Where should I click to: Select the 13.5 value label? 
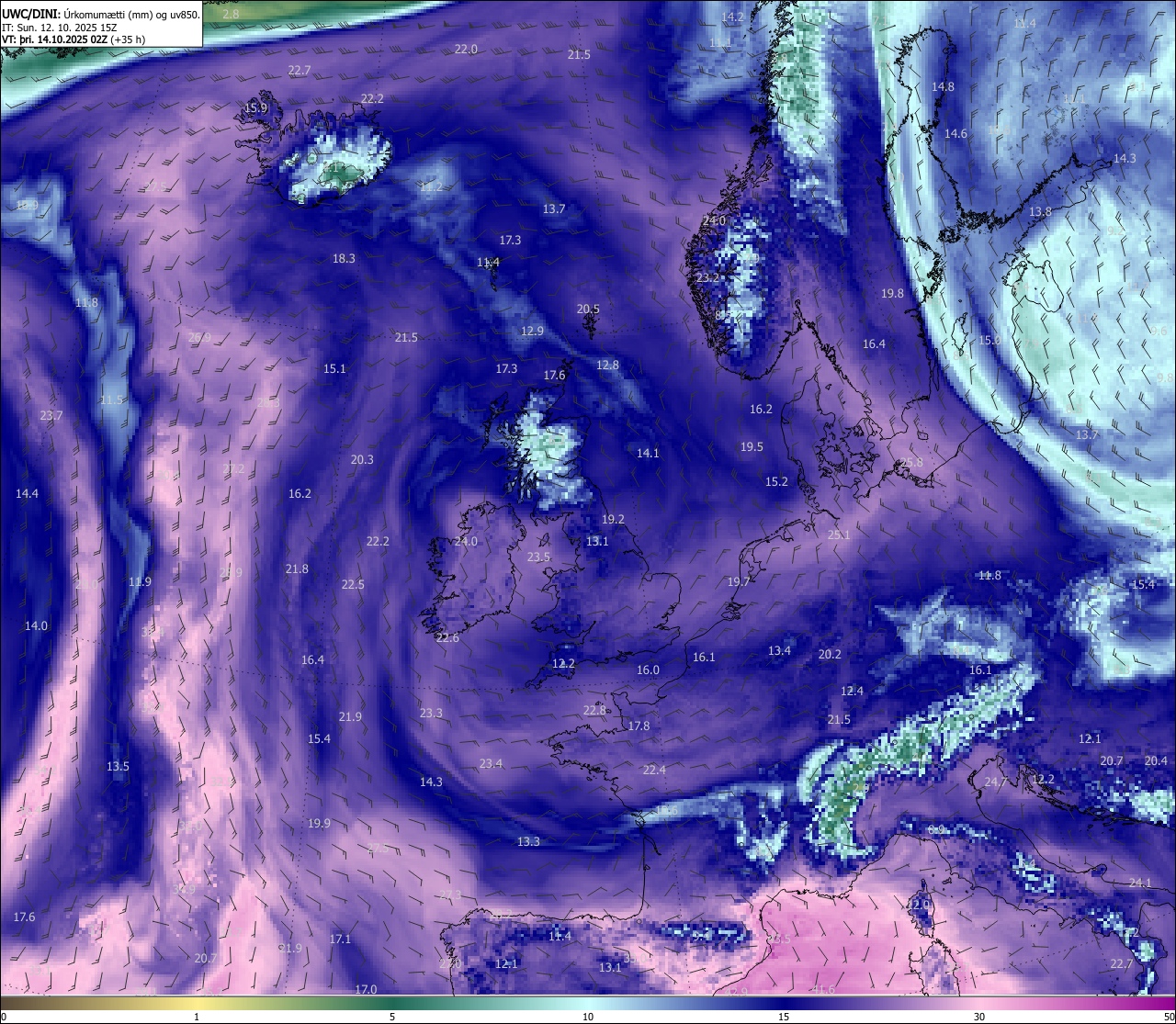pos(118,766)
